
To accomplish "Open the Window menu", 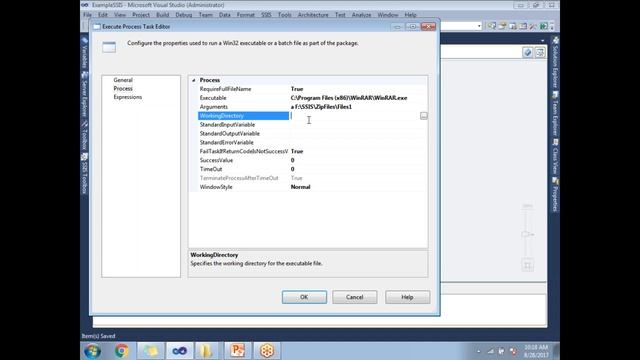I will click(388, 15).
